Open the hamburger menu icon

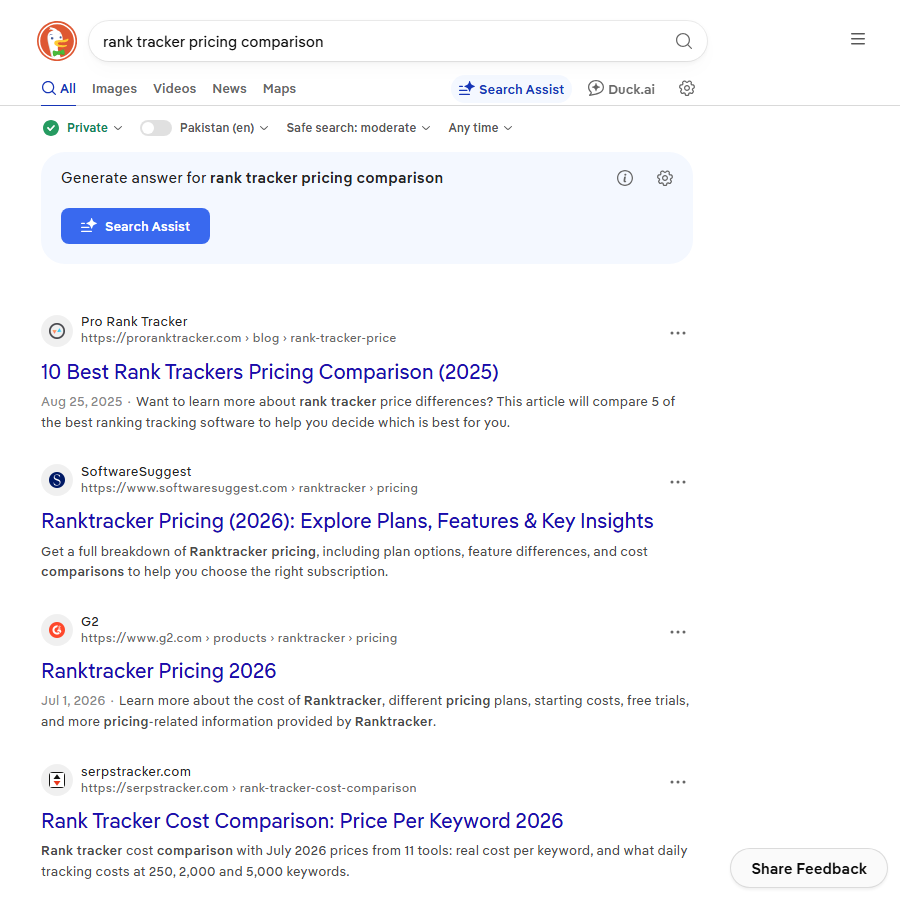pos(858,39)
